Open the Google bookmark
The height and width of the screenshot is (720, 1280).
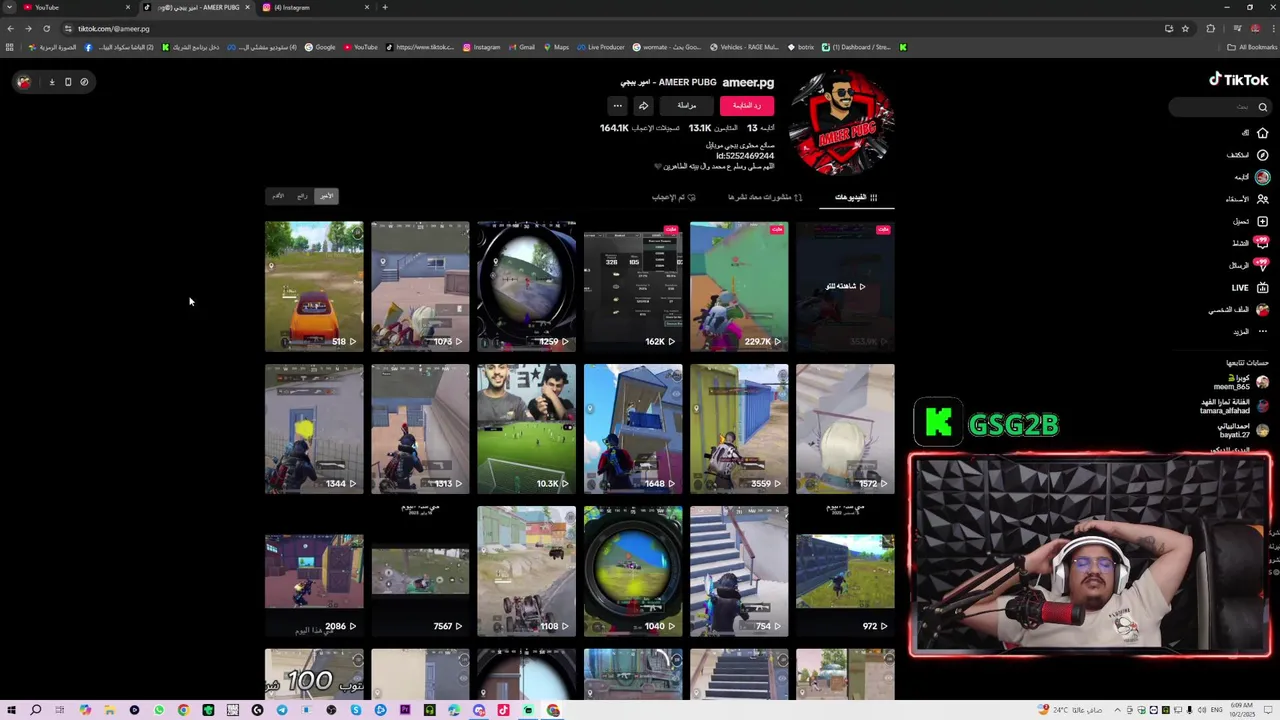320,47
